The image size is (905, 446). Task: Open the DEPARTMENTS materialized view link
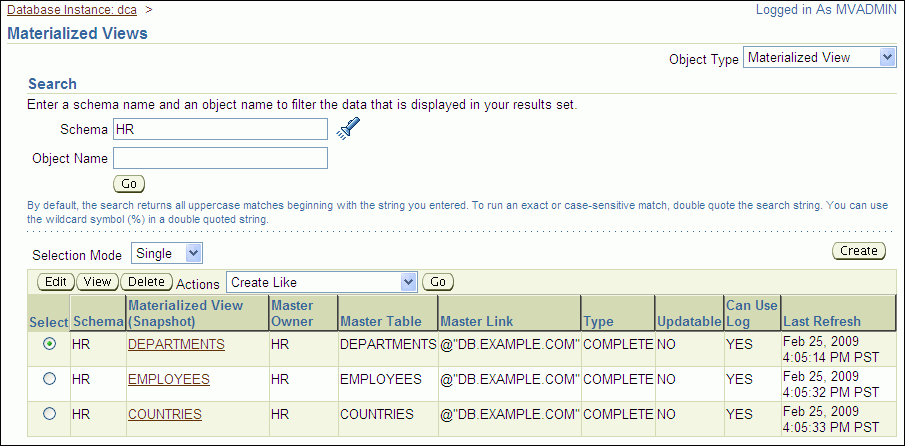coord(176,344)
